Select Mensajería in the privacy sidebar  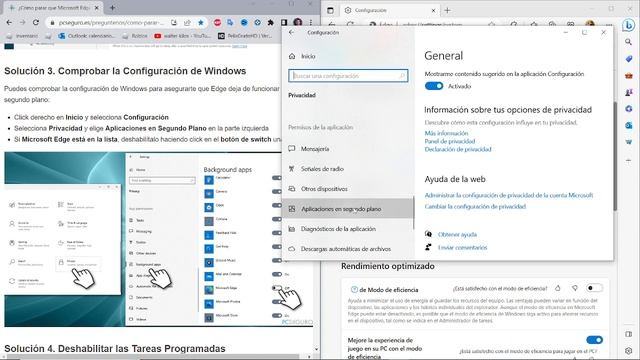(x=348, y=149)
